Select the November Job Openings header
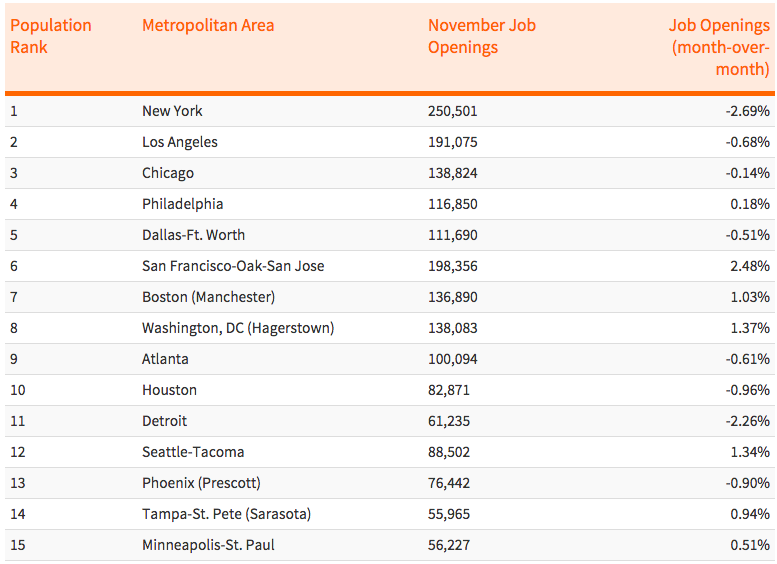 [x=481, y=36]
